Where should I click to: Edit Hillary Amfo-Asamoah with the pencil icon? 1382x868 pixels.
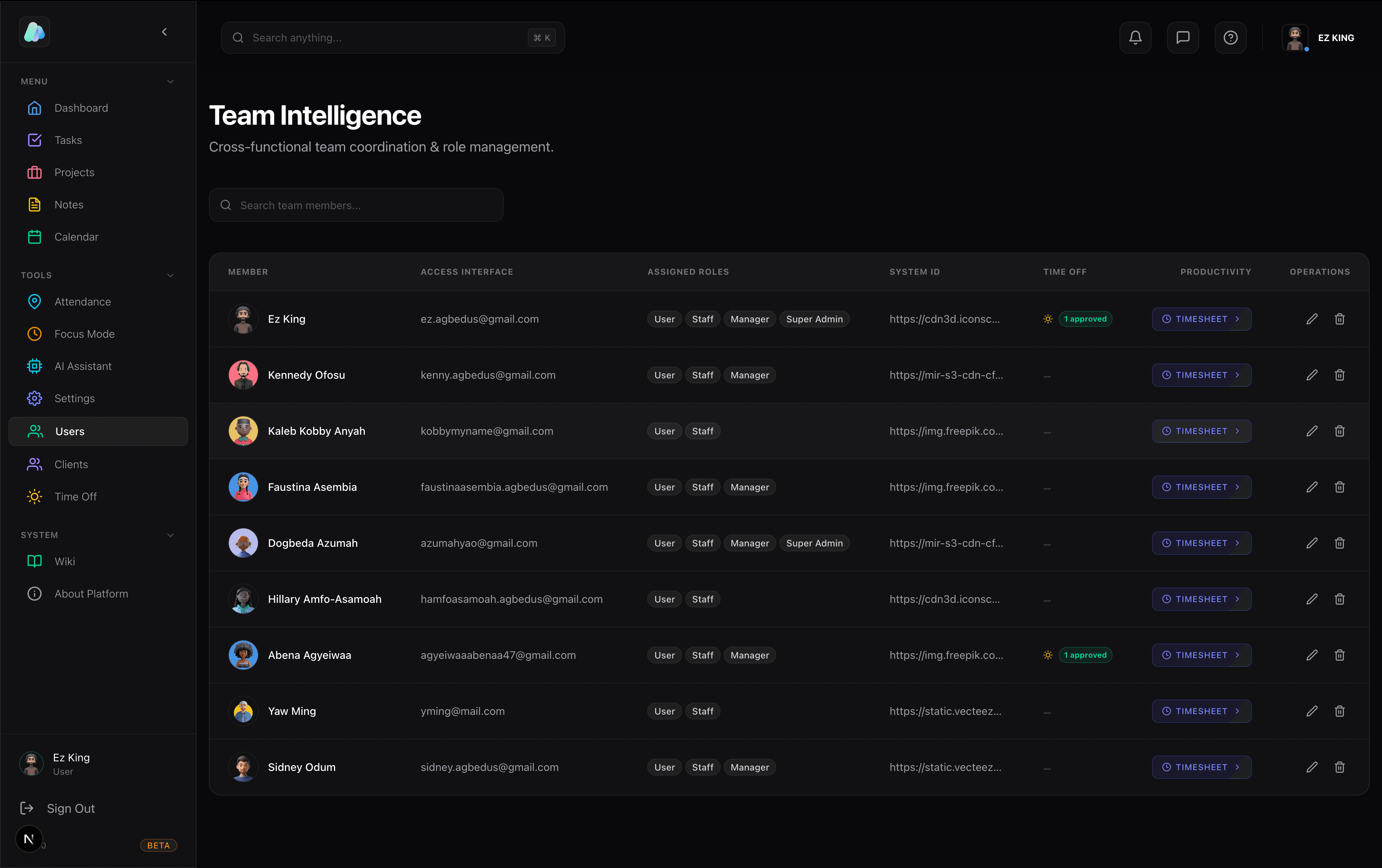(1312, 599)
